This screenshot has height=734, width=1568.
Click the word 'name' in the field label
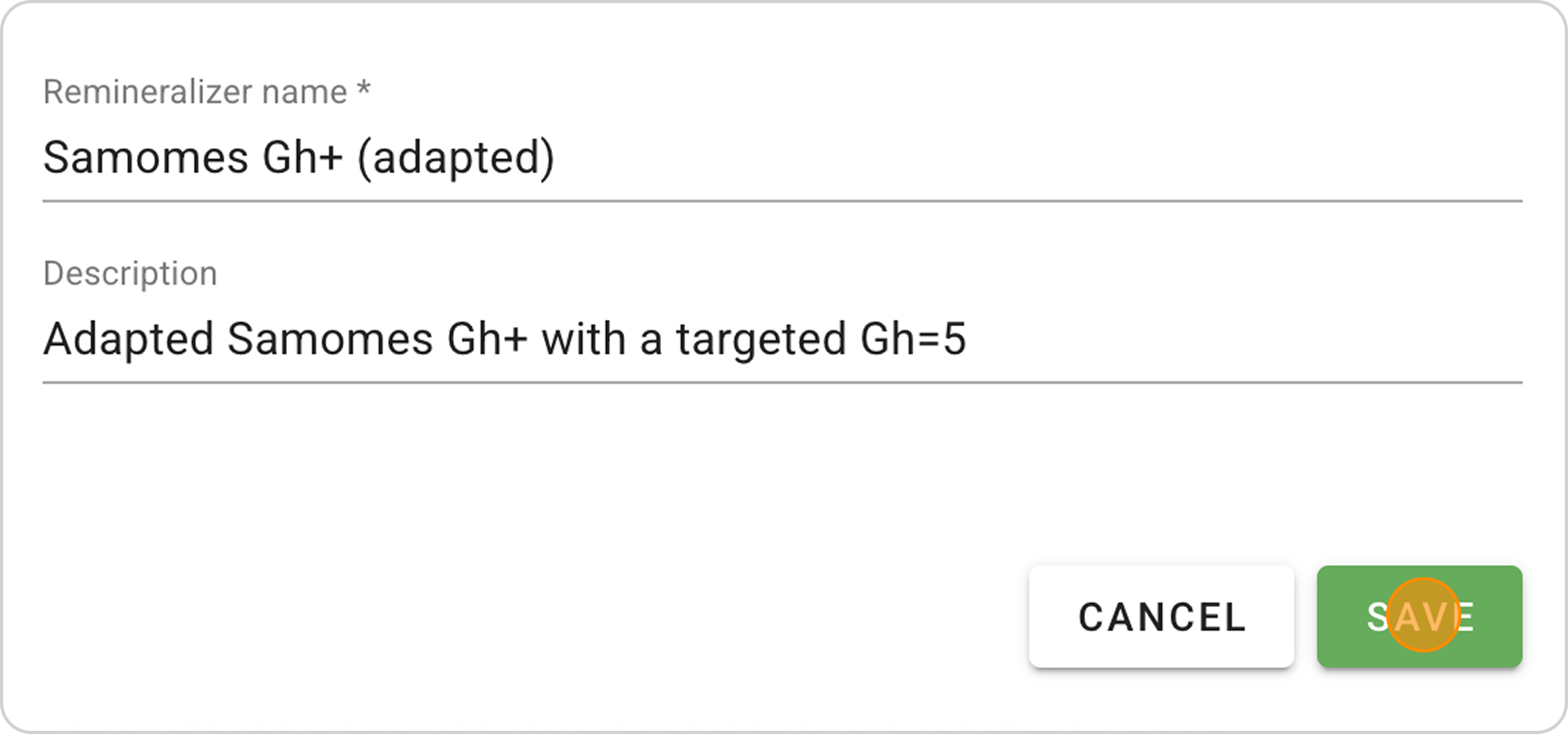(304, 92)
